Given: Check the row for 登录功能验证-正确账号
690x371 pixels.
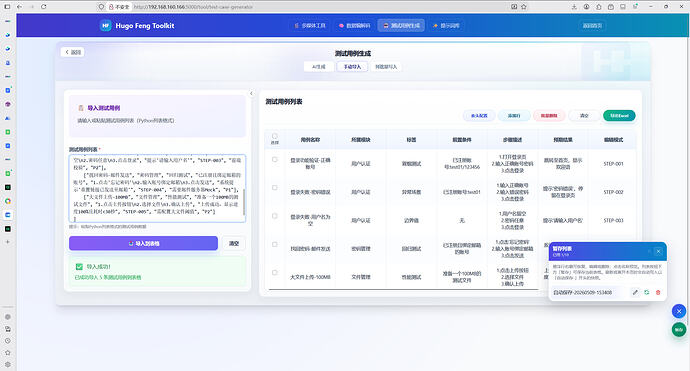Looking at the screenshot, I should (275, 159).
